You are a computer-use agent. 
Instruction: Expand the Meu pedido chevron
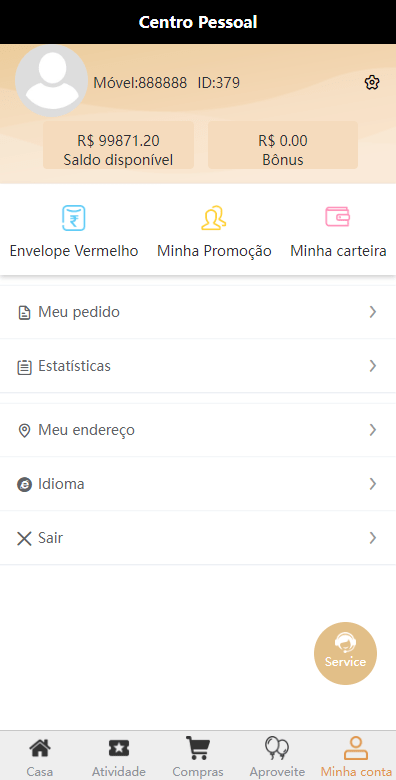(373, 312)
